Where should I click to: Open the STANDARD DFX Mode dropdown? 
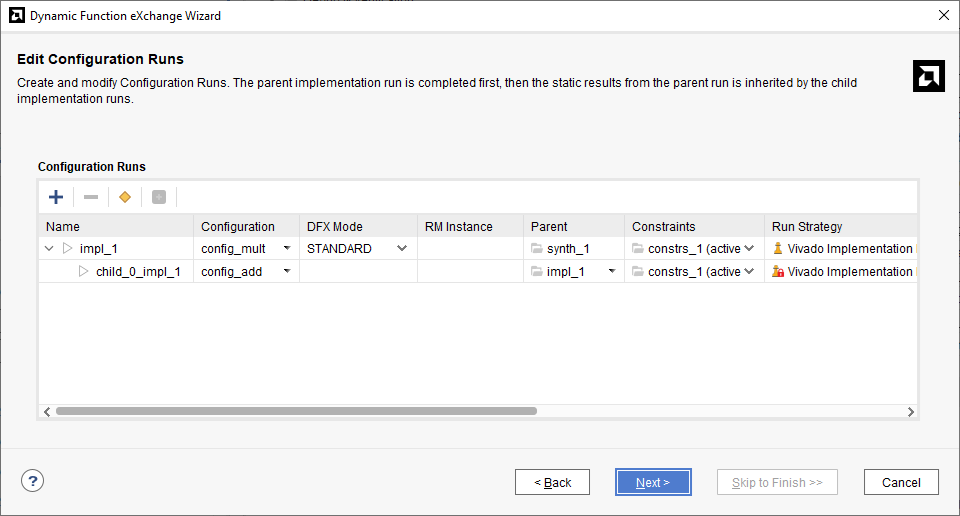pos(402,249)
